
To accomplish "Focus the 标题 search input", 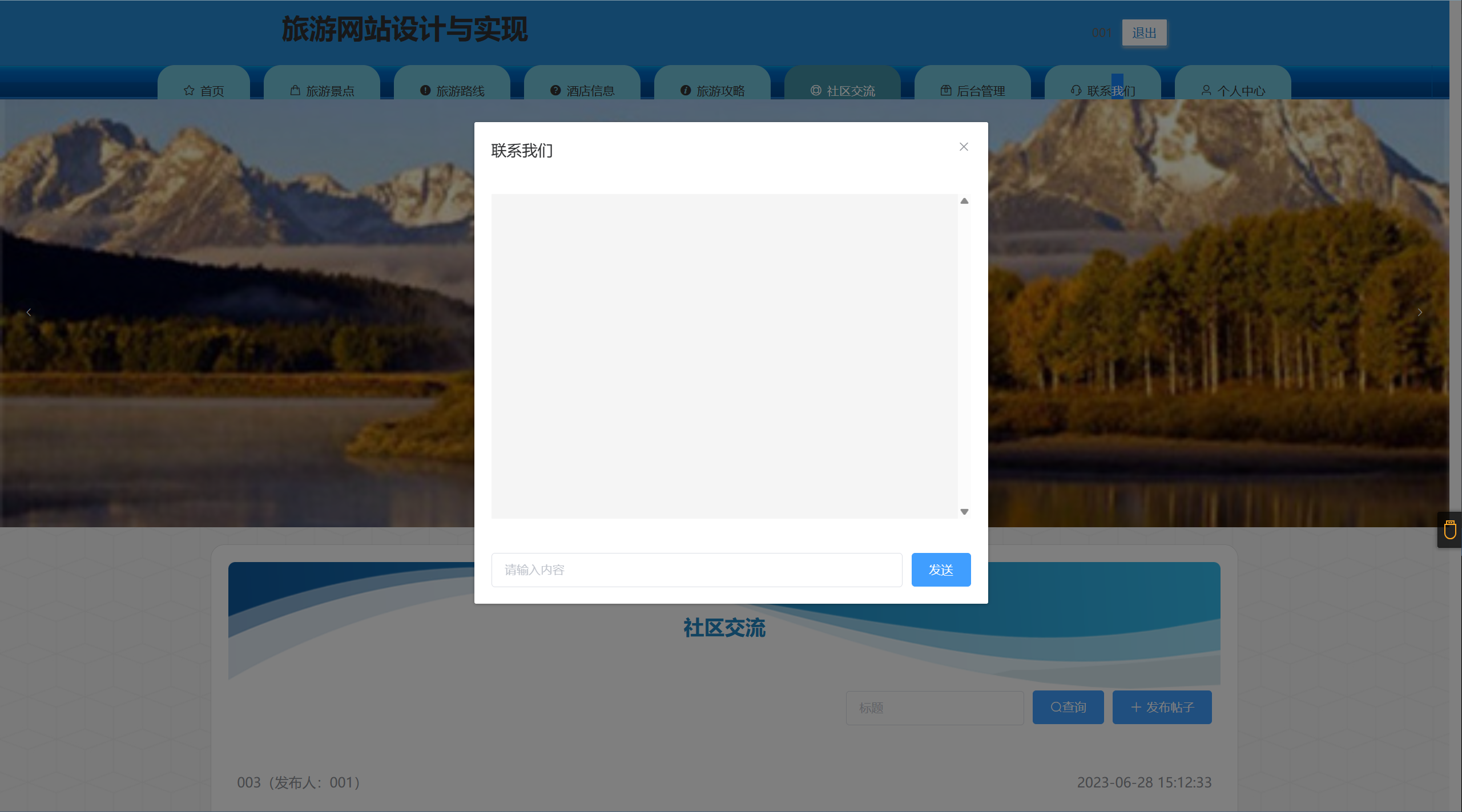I will point(935,708).
